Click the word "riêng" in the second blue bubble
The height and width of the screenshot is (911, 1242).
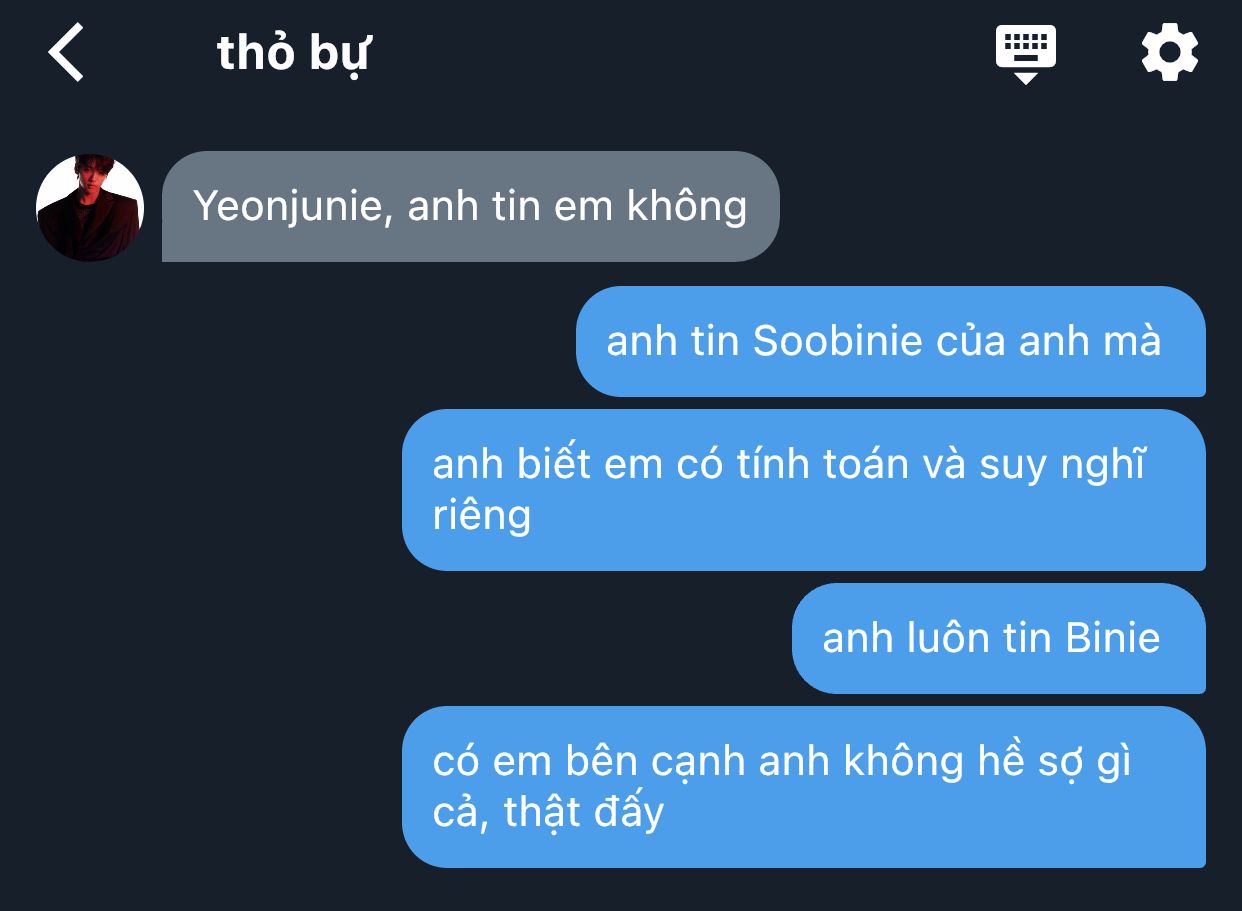point(481,516)
